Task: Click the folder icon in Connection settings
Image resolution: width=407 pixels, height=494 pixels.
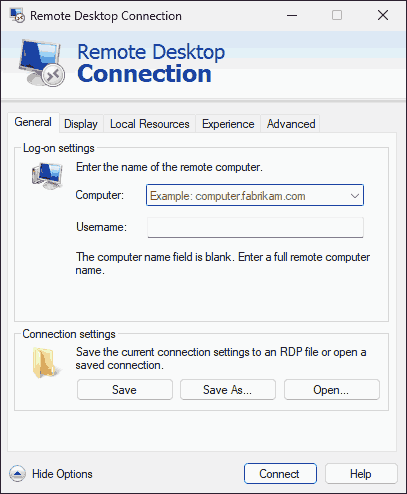Action: [x=47, y=363]
